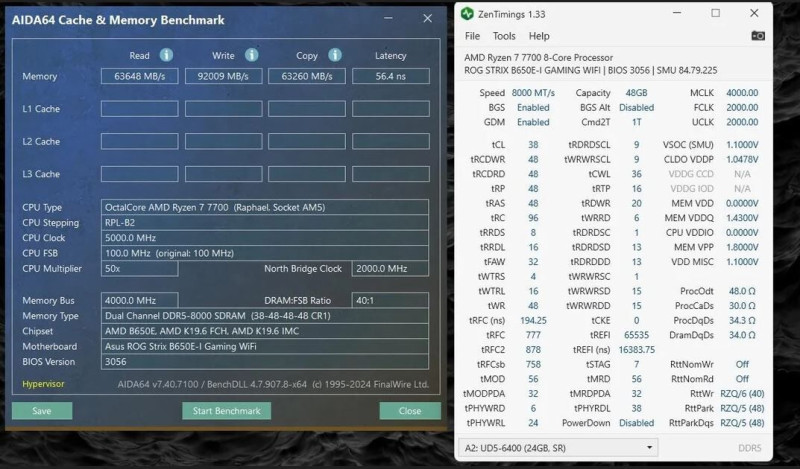The width and height of the screenshot is (800, 469).
Task: Minimize the AIDA64 benchmark window
Action: click(x=388, y=18)
